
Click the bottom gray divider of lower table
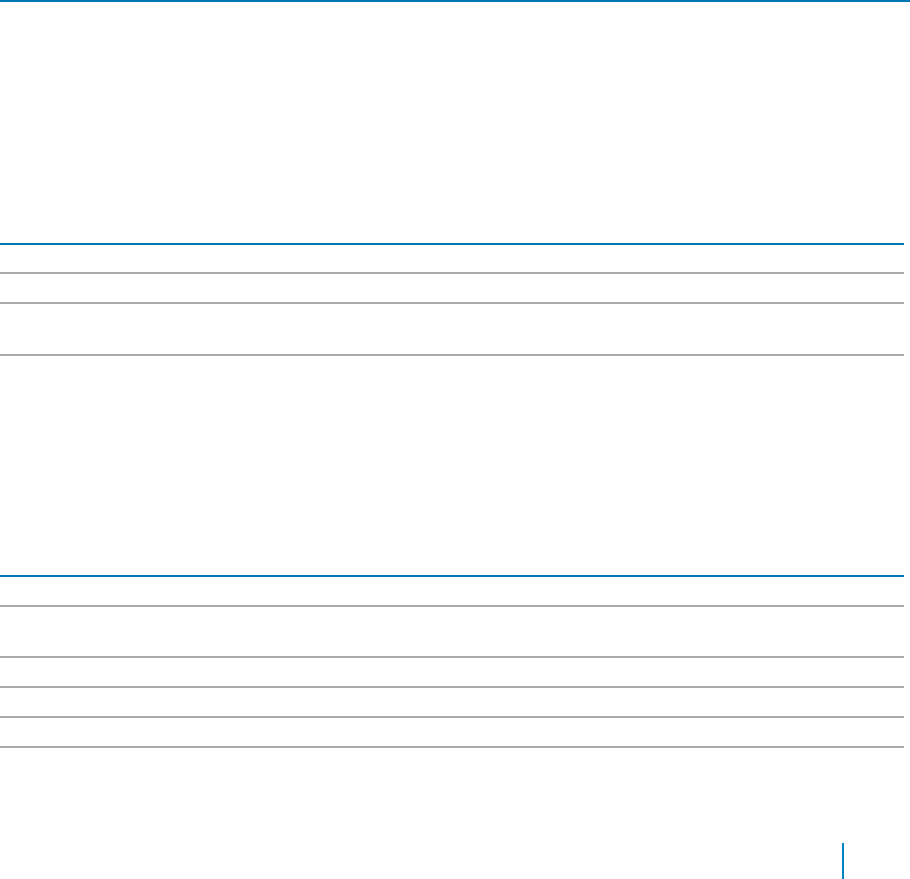click(x=452, y=747)
